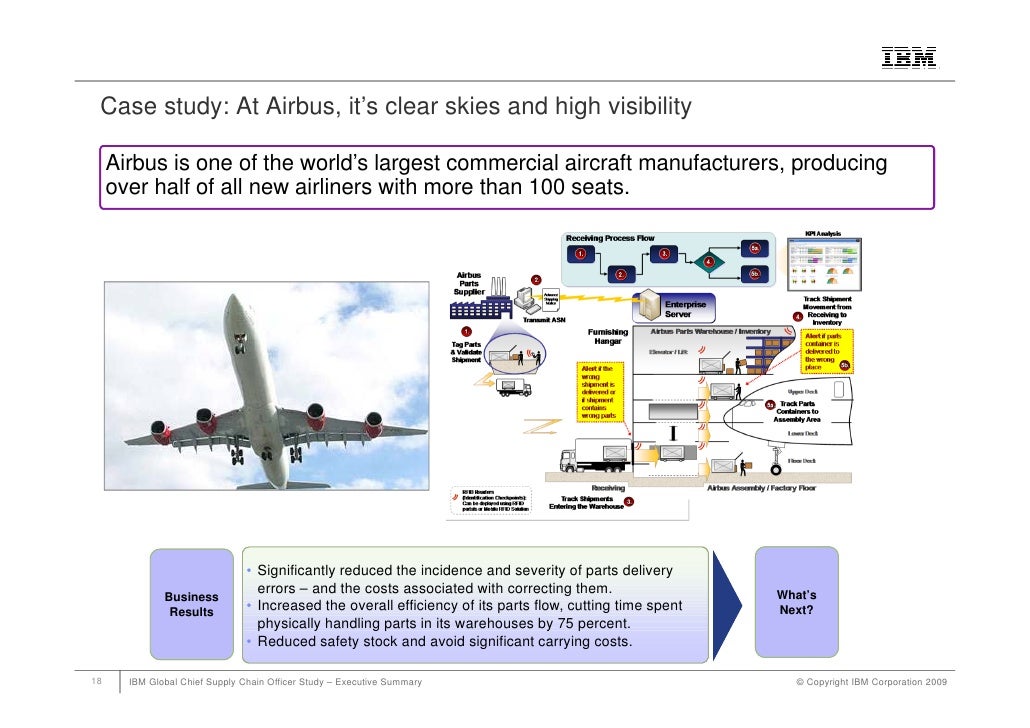Click bullet 'Increased the overall efficiency of its parts flow'
Screen dimensions: 1030x728
[470, 614]
